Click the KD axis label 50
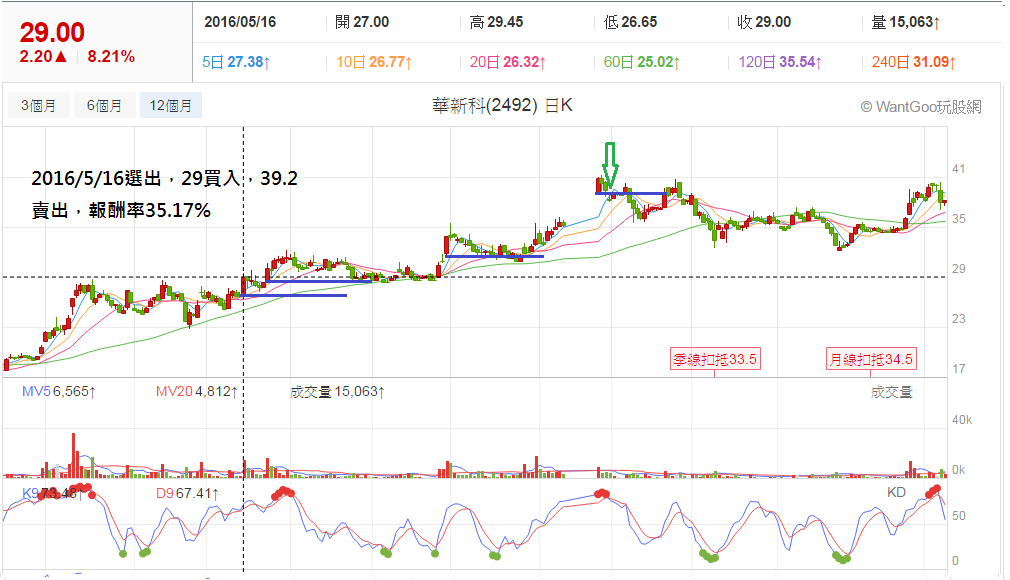 click(958, 516)
